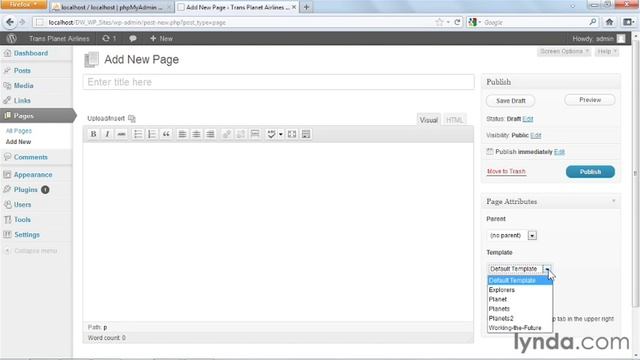Switch to fullscreen editing mode

point(292,134)
